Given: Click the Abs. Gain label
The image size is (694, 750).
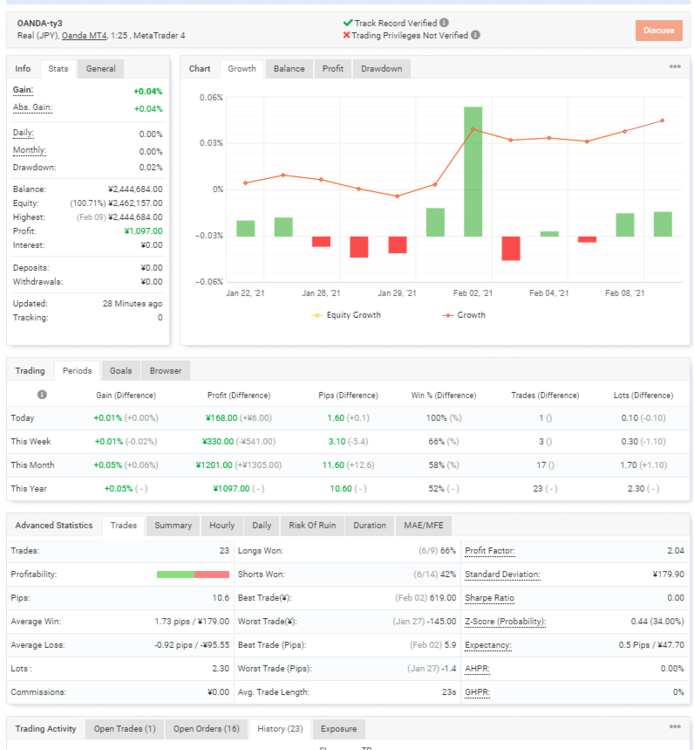Looking at the screenshot, I should [33, 108].
